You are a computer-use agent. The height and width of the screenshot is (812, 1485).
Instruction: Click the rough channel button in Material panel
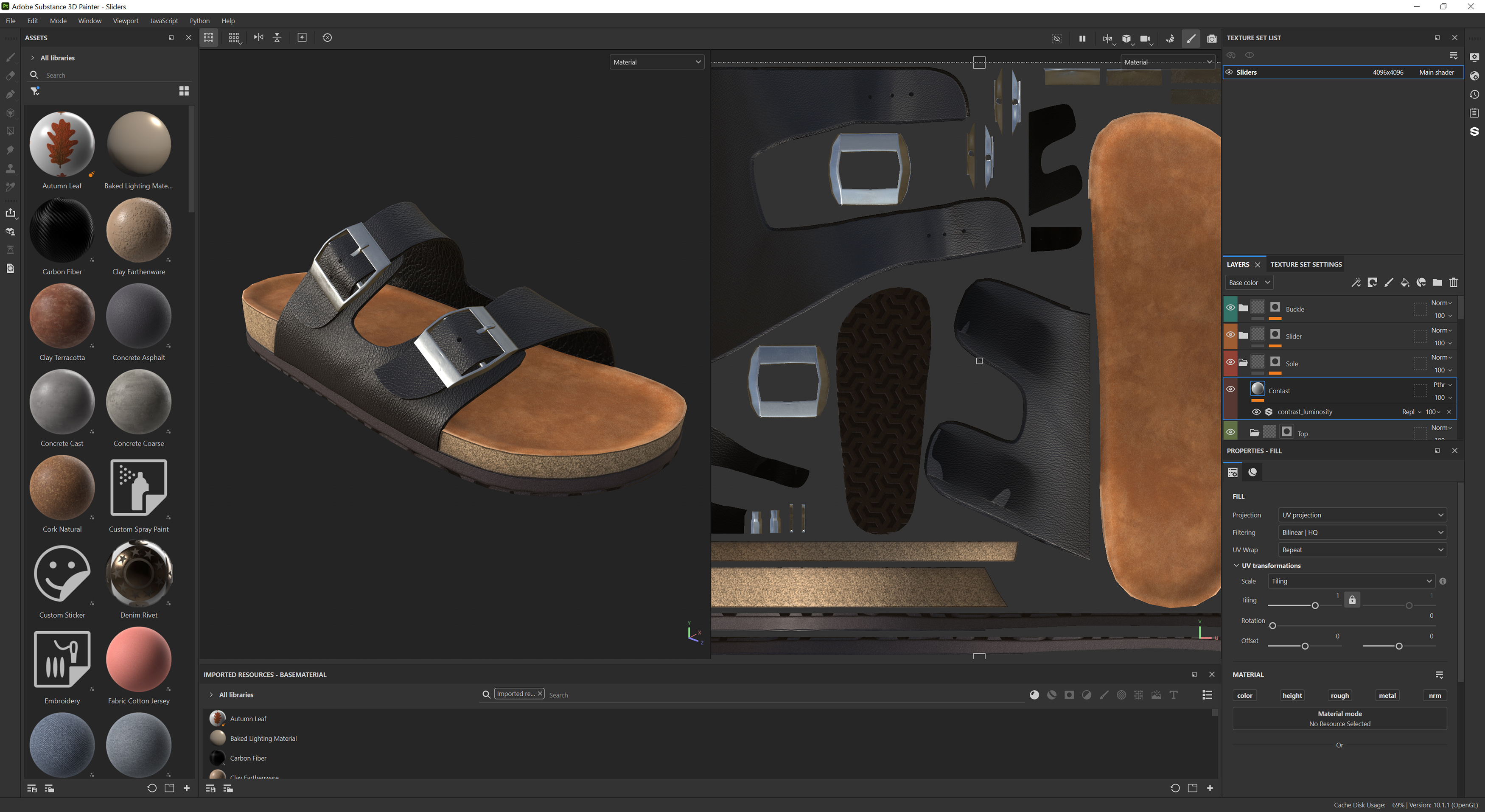pyautogui.click(x=1340, y=695)
